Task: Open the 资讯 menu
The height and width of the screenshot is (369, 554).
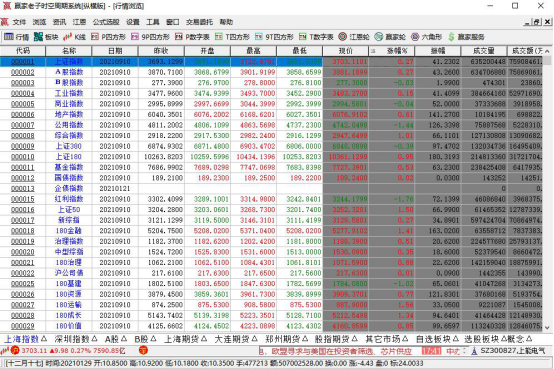Action: tap(59, 22)
